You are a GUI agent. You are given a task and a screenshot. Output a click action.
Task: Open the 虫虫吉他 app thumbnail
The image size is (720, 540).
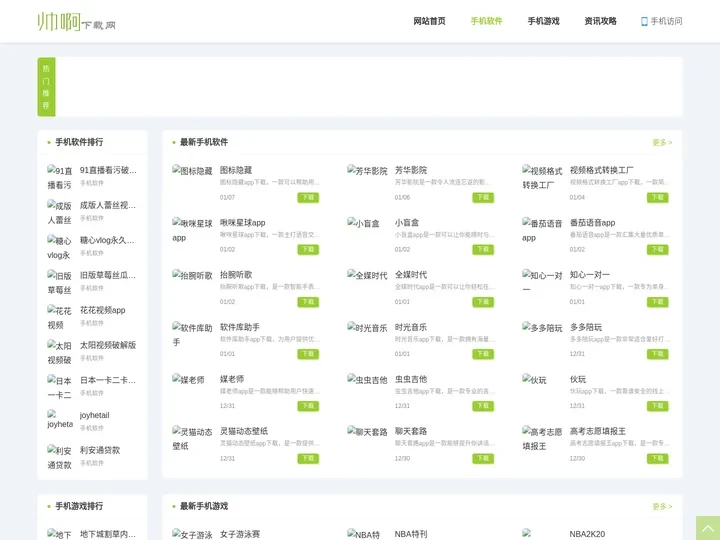pyautogui.click(x=367, y=380)
